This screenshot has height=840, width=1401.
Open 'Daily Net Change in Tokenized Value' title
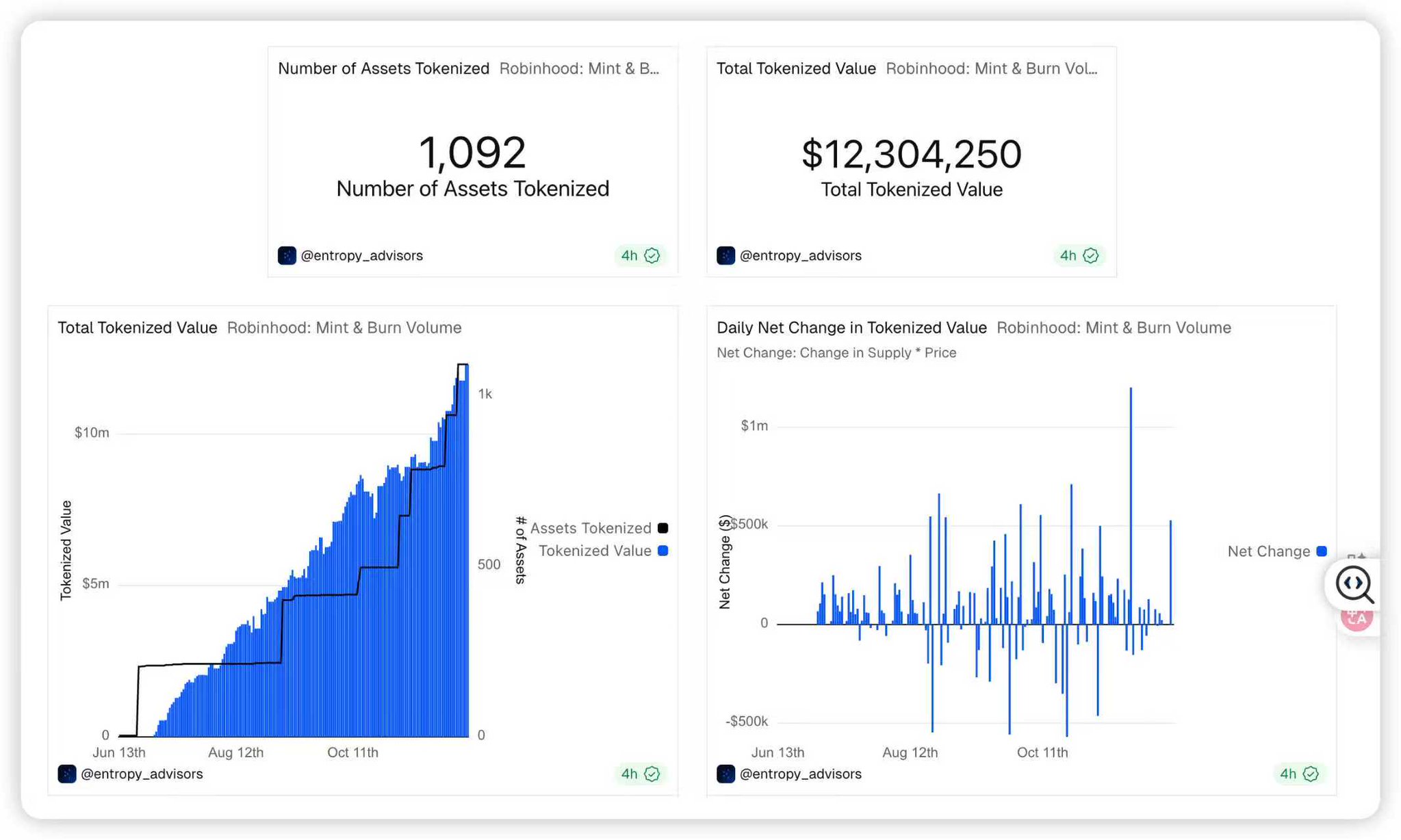point(851,328)
